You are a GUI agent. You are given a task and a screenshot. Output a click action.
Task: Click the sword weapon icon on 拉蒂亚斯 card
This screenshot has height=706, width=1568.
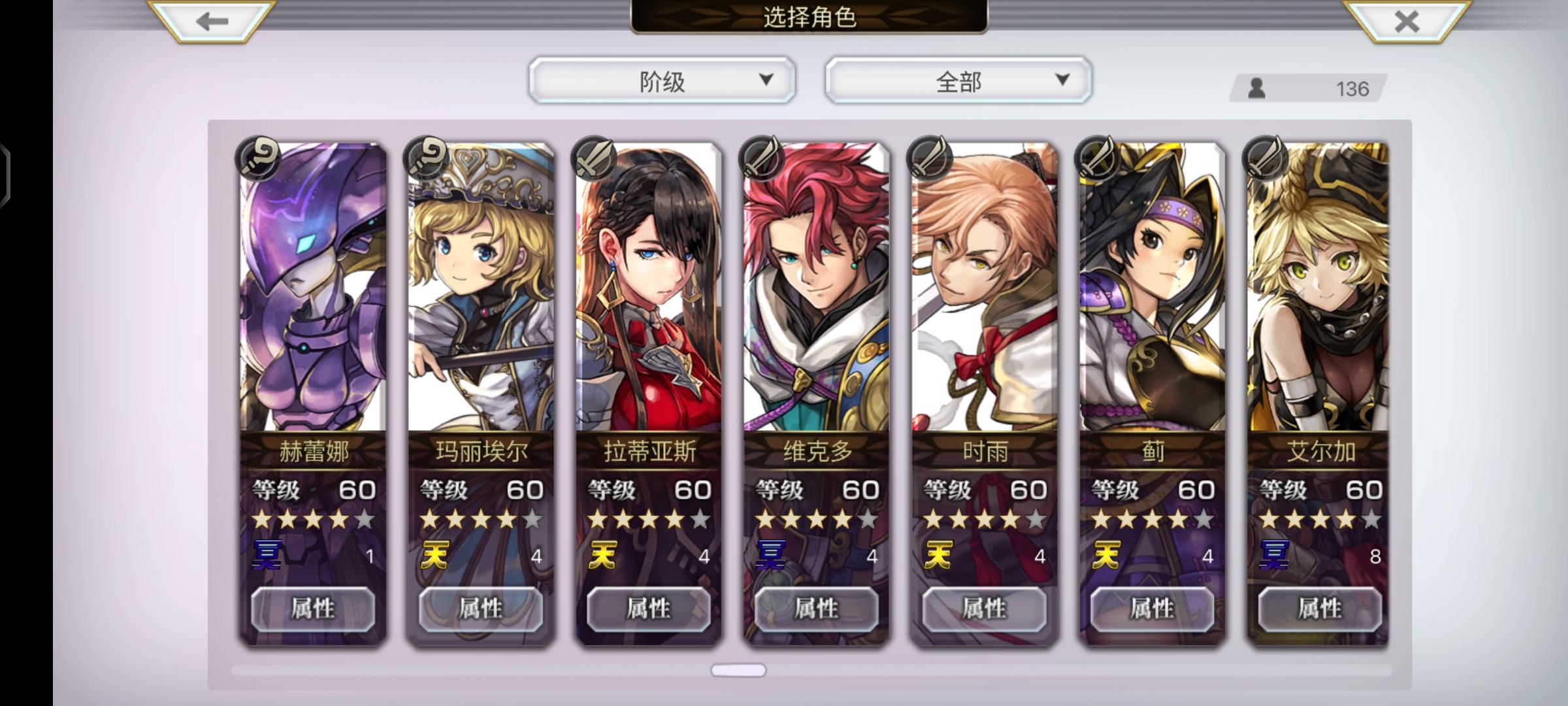click(593, 158)
